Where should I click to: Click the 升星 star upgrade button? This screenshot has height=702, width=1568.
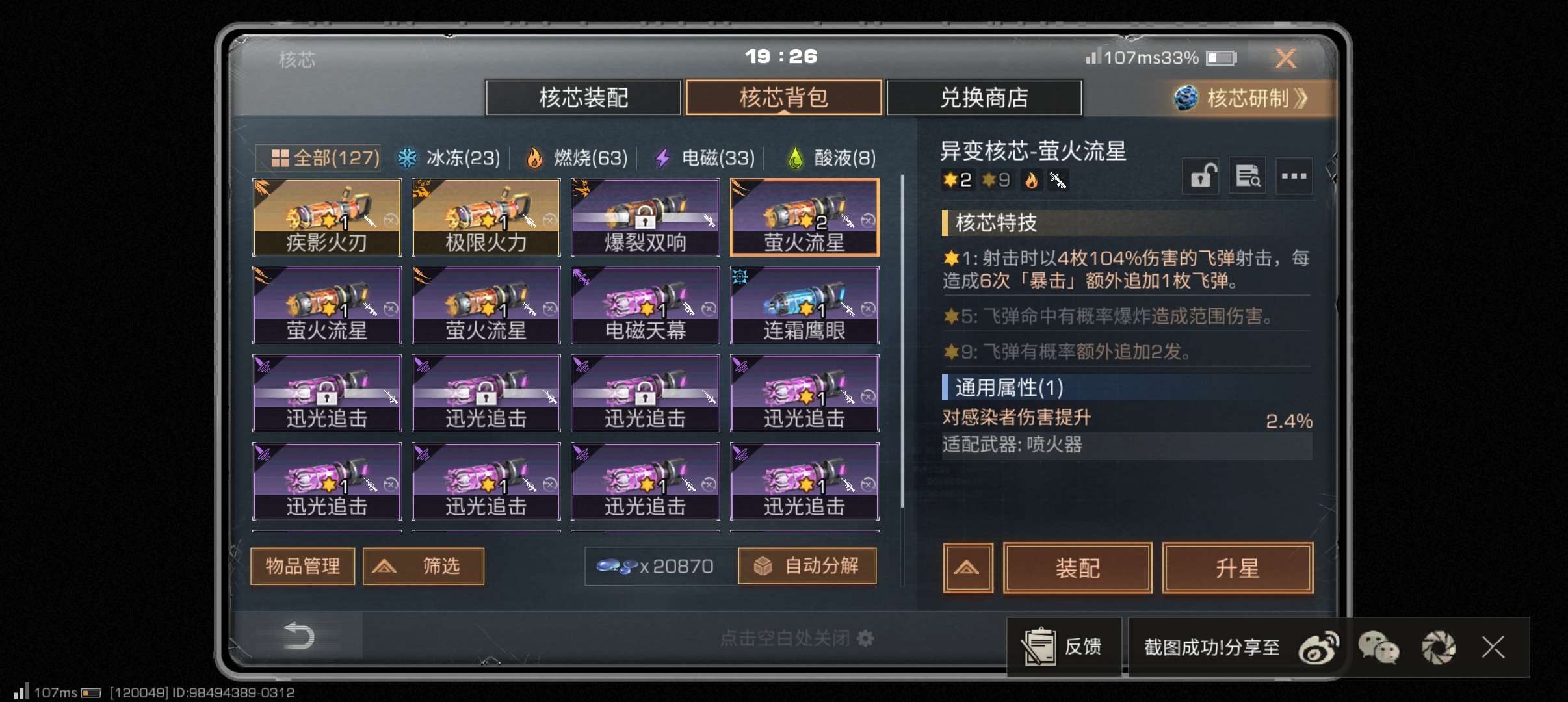(x=1238, y=568)
